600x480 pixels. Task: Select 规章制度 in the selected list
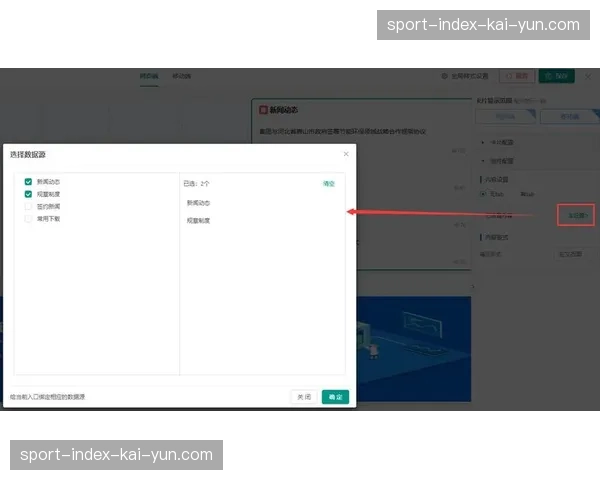tap(198, 220)
